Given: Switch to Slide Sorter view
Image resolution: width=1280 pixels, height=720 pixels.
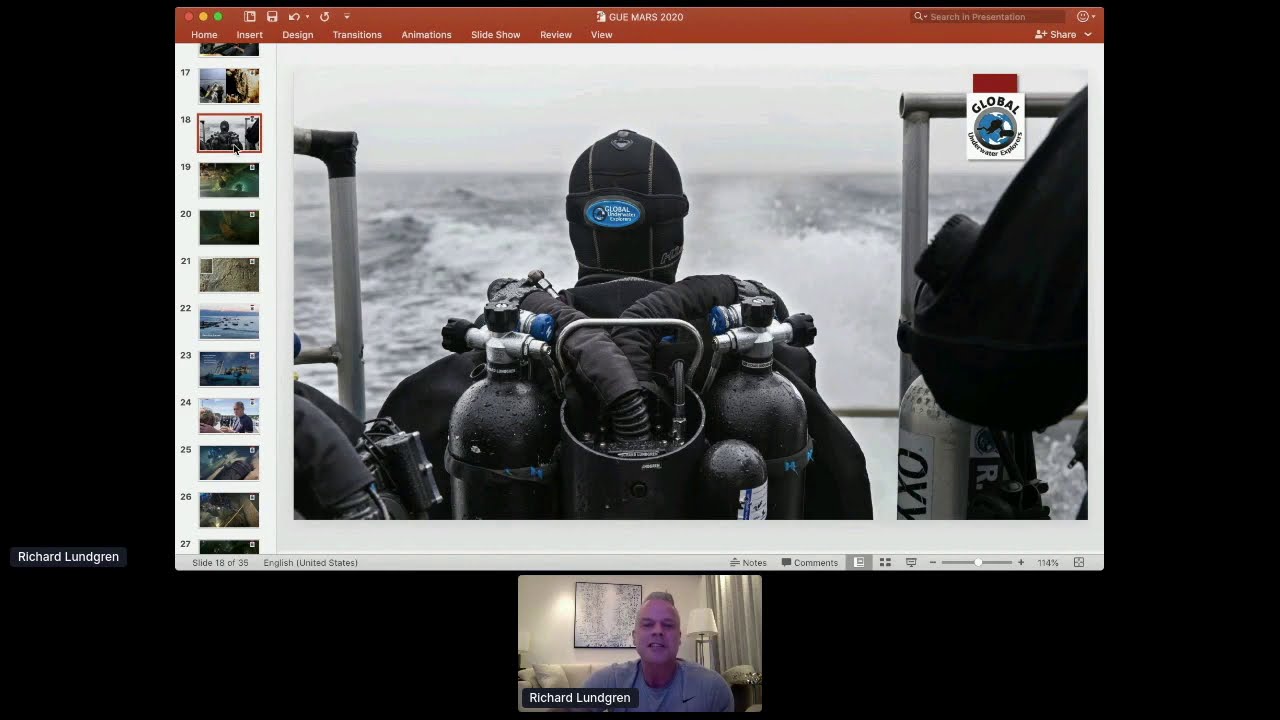Looking at the screenshot, I should click(885, 563).
